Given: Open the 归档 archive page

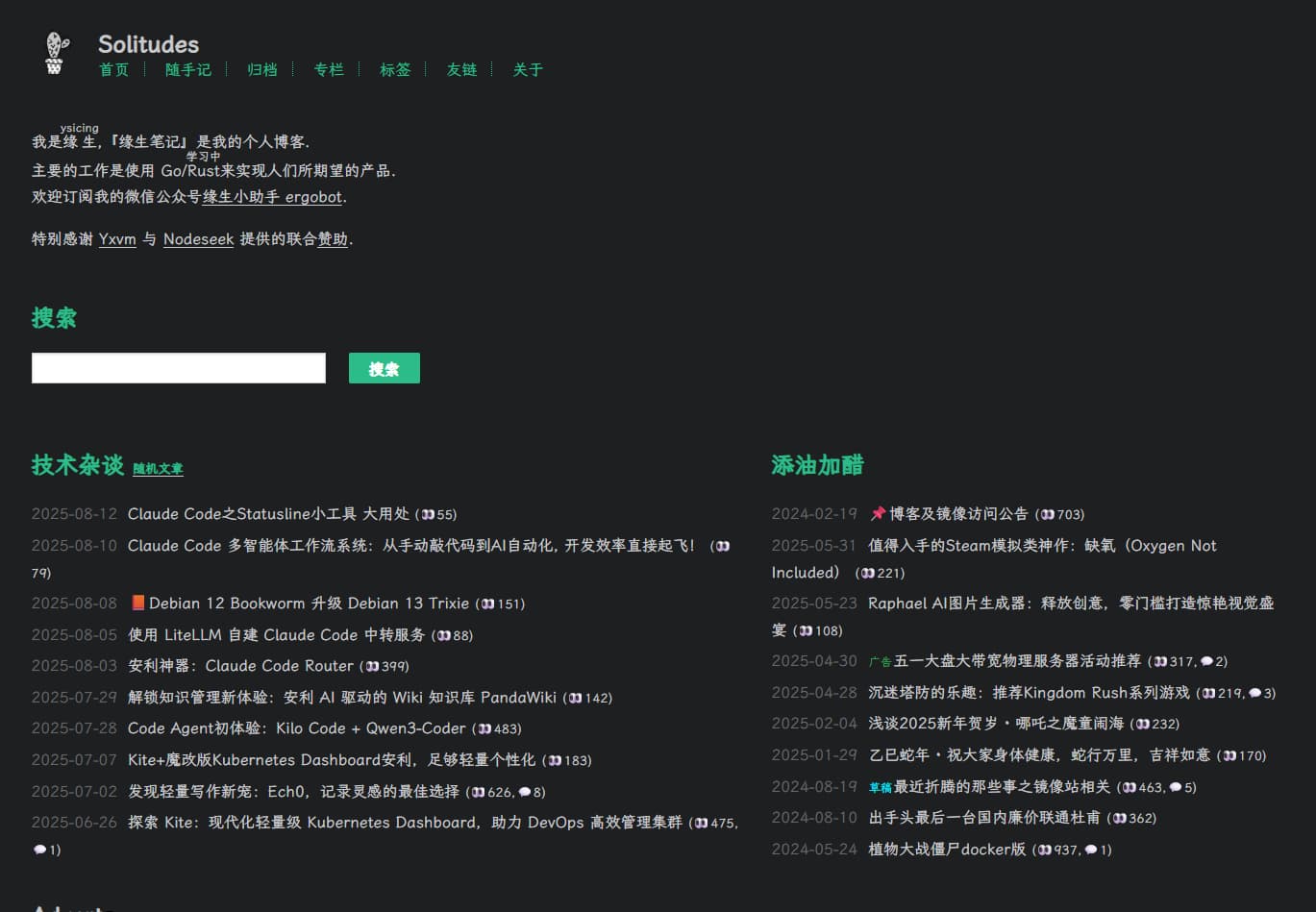Looking at the screenshot, I should coord(261,69).
